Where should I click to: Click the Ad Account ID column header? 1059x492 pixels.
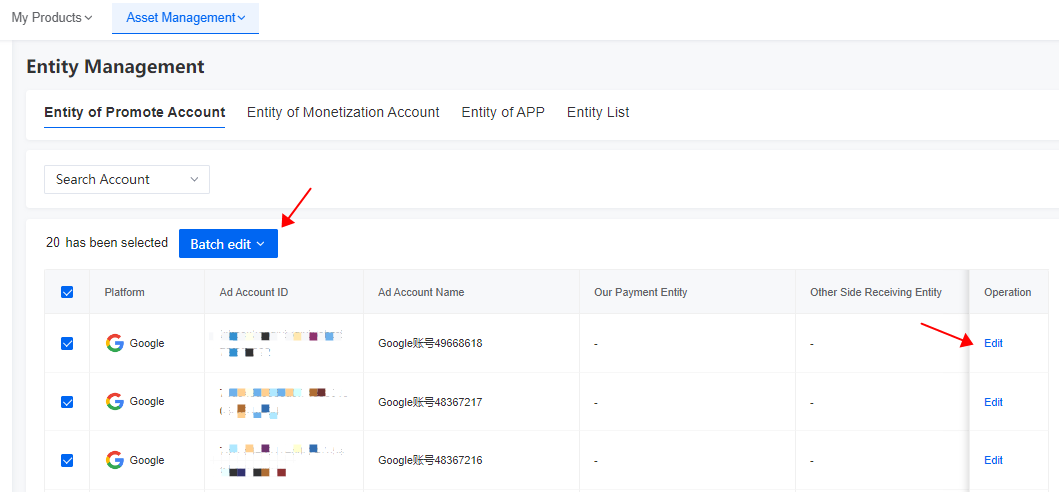pyautogui.click(x=254, y=292)
